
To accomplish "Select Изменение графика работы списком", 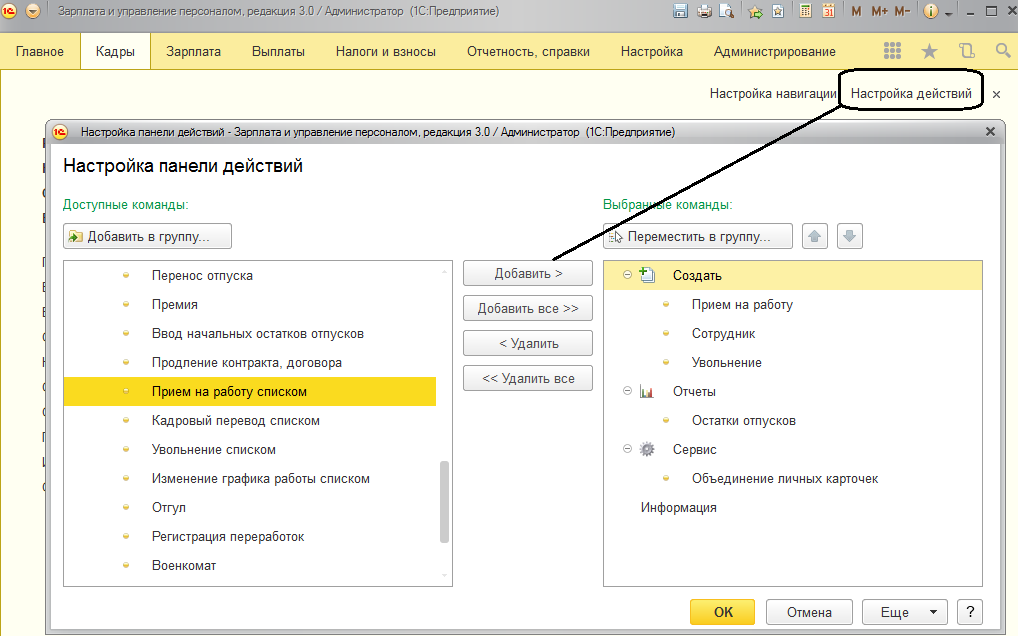I will 260,479.
